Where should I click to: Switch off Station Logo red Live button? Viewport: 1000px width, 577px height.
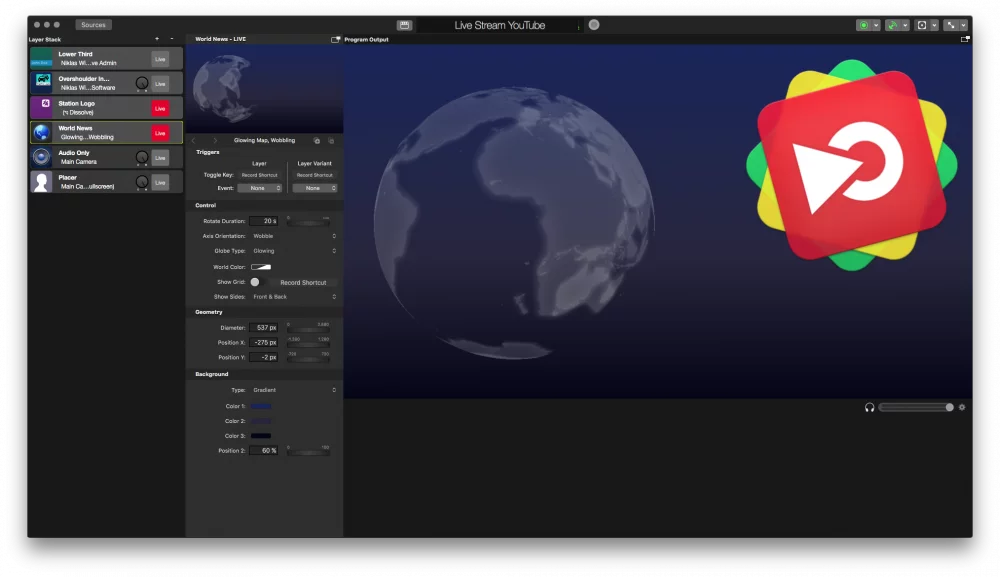click(160, 108)
